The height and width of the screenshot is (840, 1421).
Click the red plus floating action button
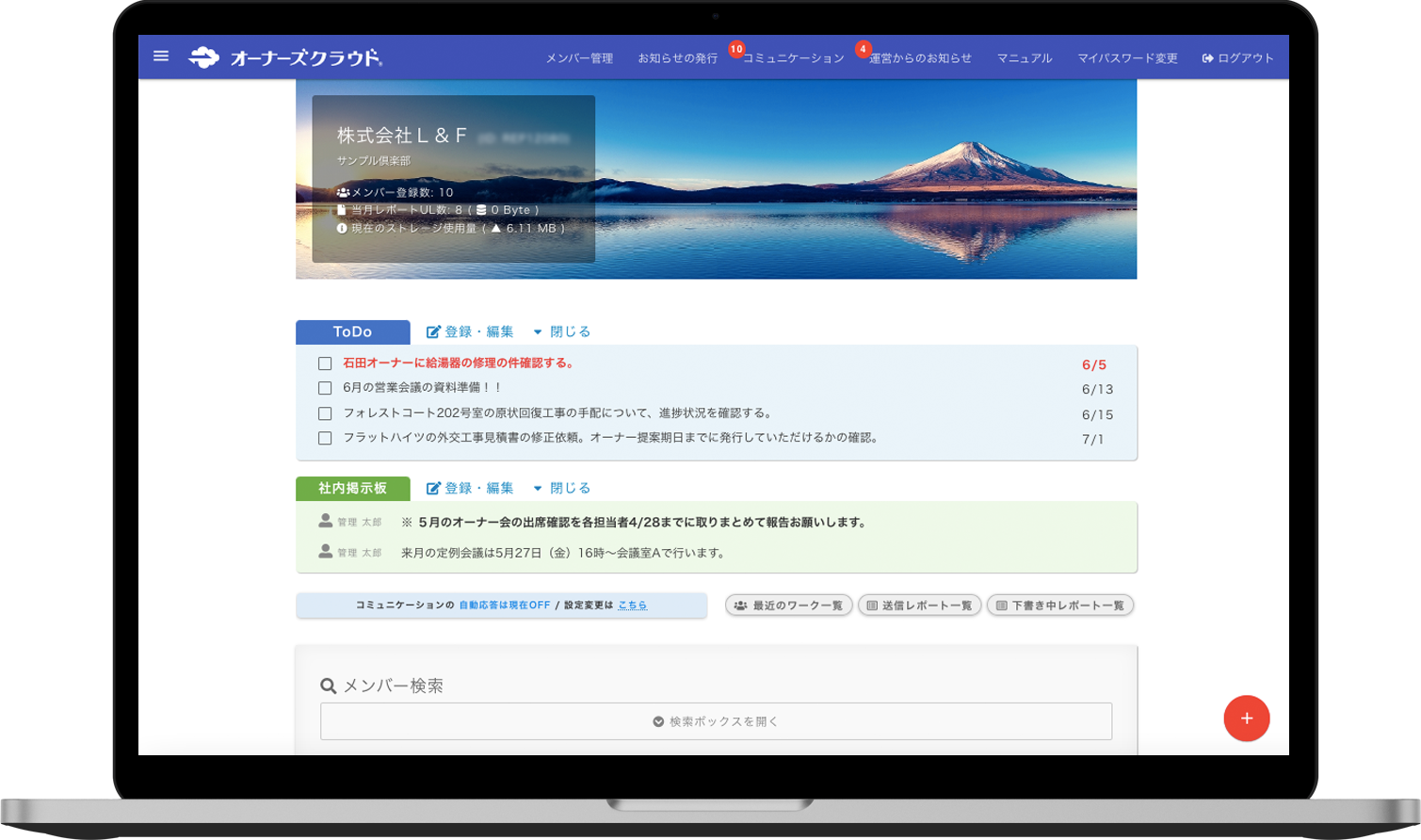[1247, 719]
